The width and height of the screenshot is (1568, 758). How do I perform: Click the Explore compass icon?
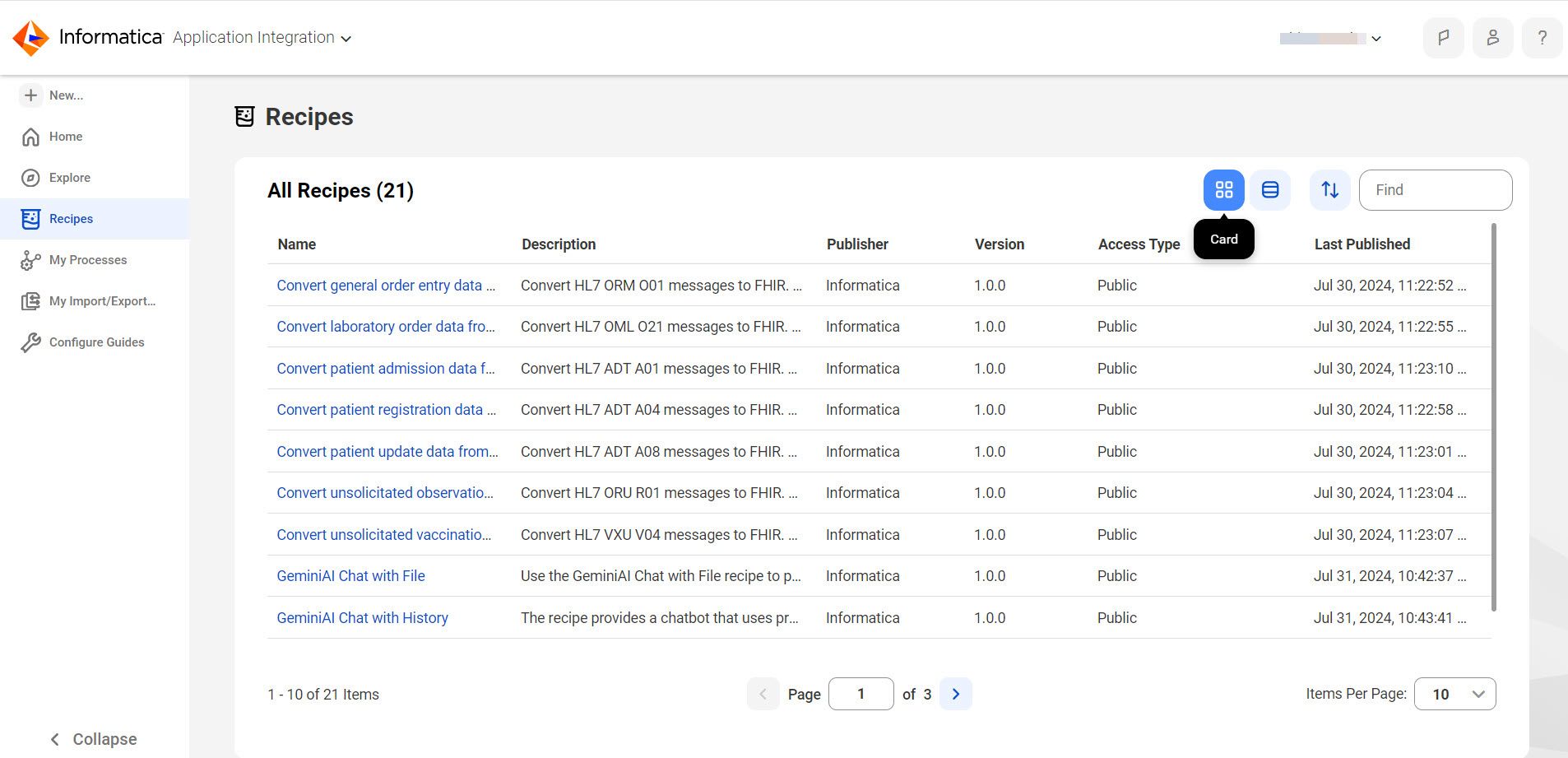coord(30,178)
